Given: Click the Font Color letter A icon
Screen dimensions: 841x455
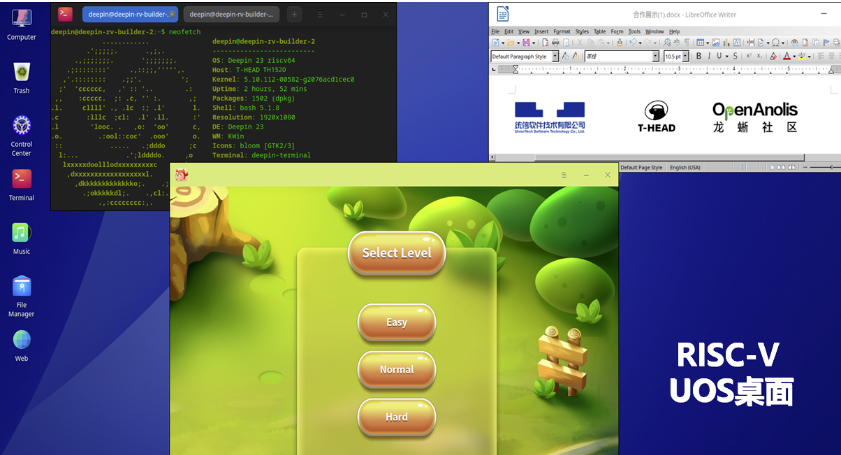Looking at the screenshot, I should [x=786, y=56].
